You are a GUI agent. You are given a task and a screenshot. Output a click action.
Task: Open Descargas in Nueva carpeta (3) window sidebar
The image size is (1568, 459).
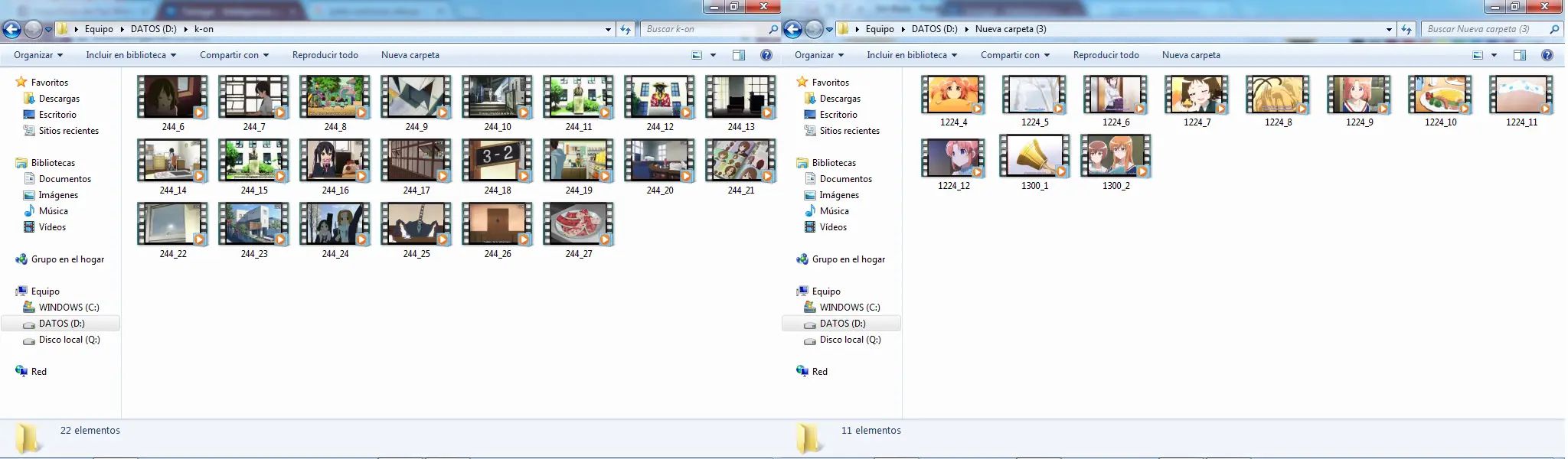840,99
